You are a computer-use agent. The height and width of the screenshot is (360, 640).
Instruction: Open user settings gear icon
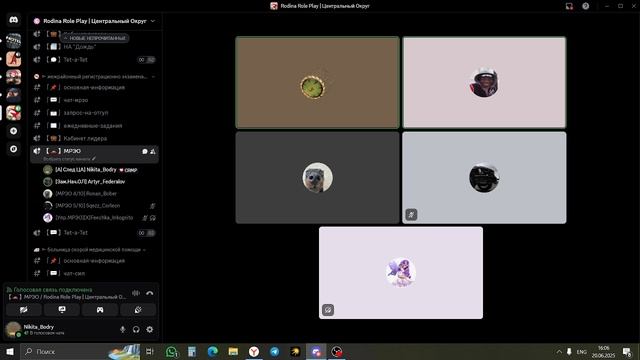(x=150, y=329)
